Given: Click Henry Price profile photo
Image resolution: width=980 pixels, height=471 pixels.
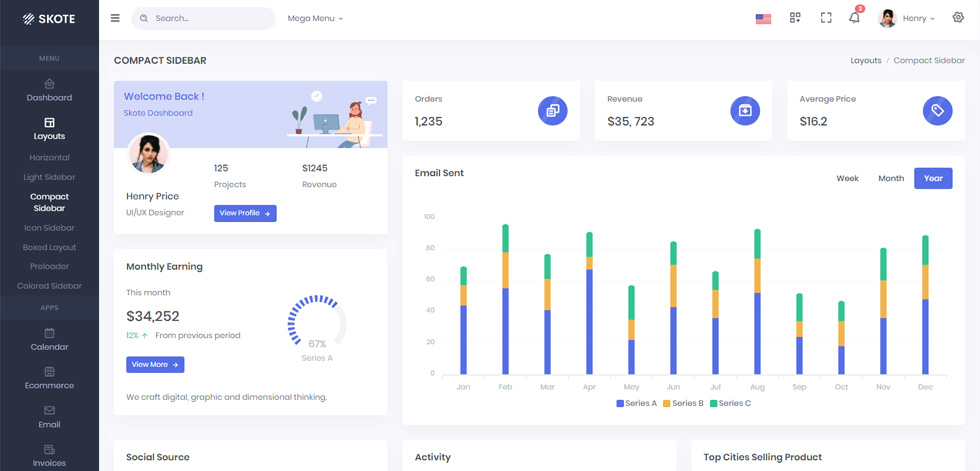Looking at the screenshot, I should 149,154.
